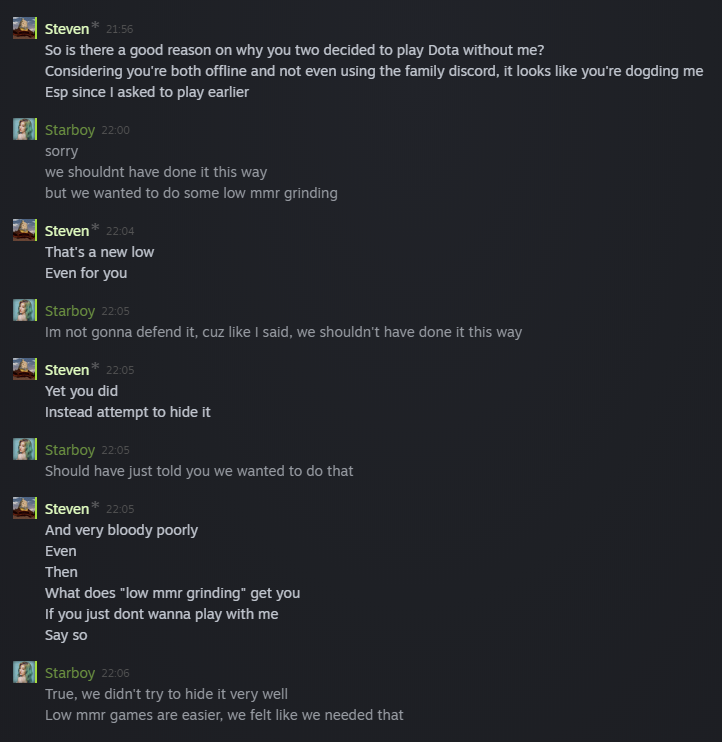The width and height of the screenshot is (722, 742).
Task: Click the message 'Even for you'
Action: click(x=86, y=273)
